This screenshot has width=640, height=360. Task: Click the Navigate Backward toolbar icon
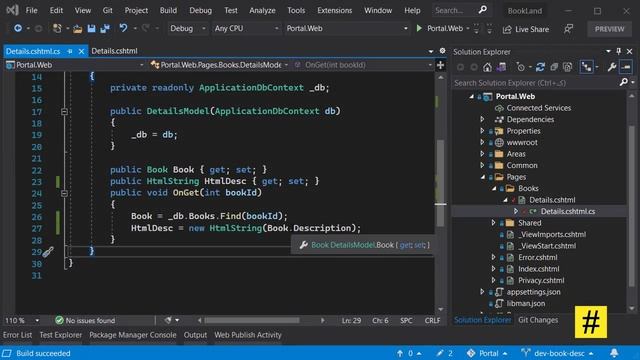click(x=18, y=28)
